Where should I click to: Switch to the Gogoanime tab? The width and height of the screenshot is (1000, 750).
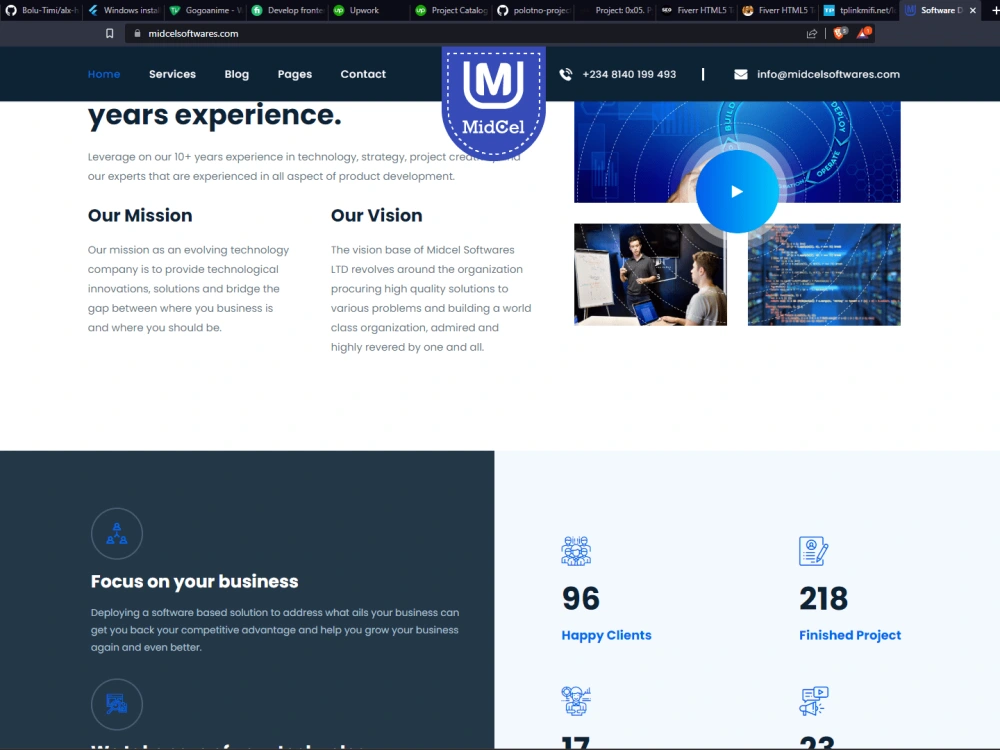205,10
